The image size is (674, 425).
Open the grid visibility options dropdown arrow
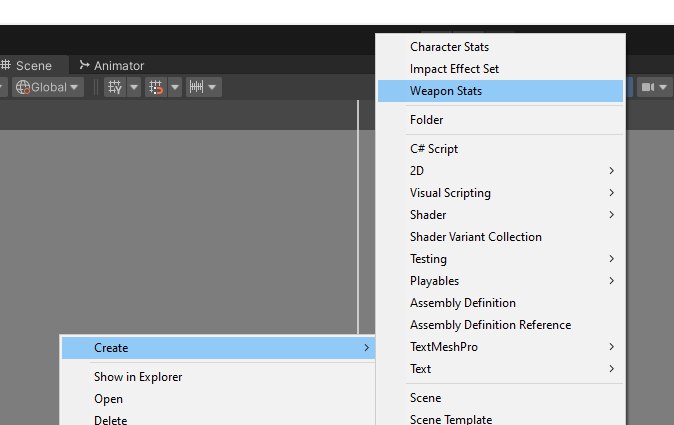[x=134, y=87]
